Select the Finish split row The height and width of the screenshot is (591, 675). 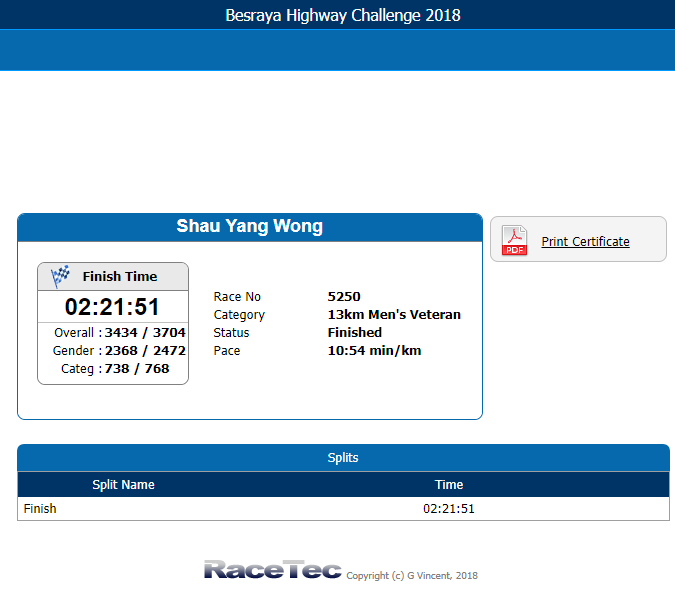tap(343, 509)
